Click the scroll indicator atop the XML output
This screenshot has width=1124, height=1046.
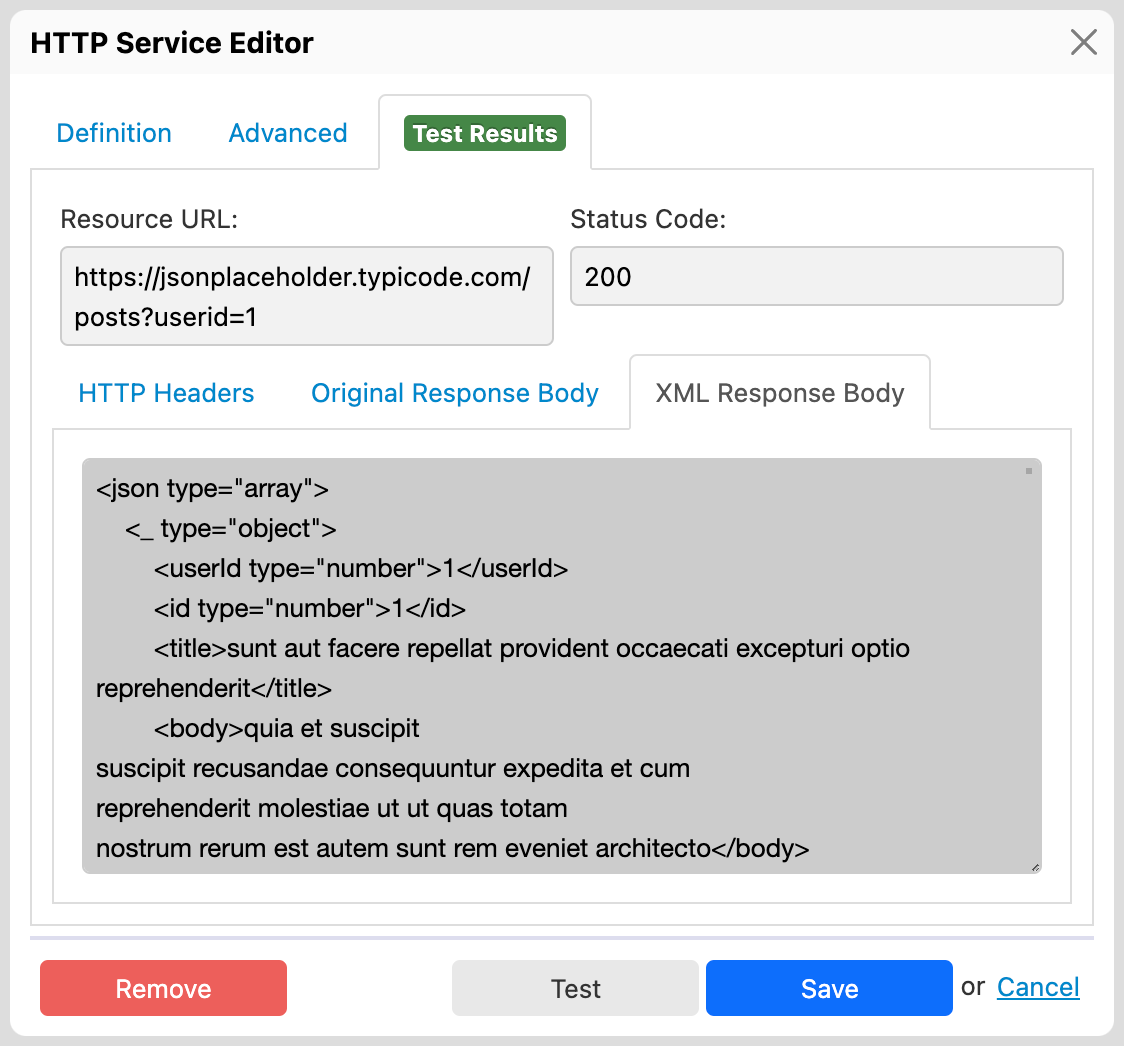coord(1028,470)
